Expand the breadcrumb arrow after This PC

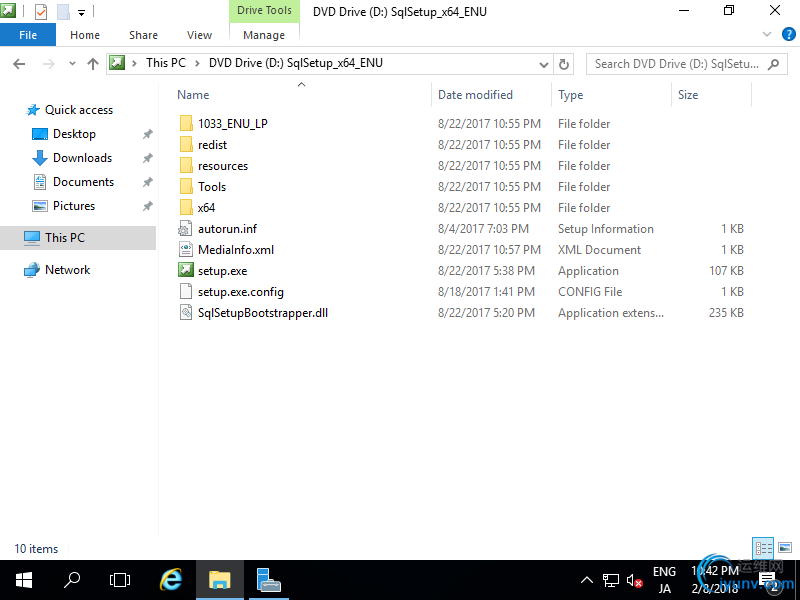click(x=196, y=63)
